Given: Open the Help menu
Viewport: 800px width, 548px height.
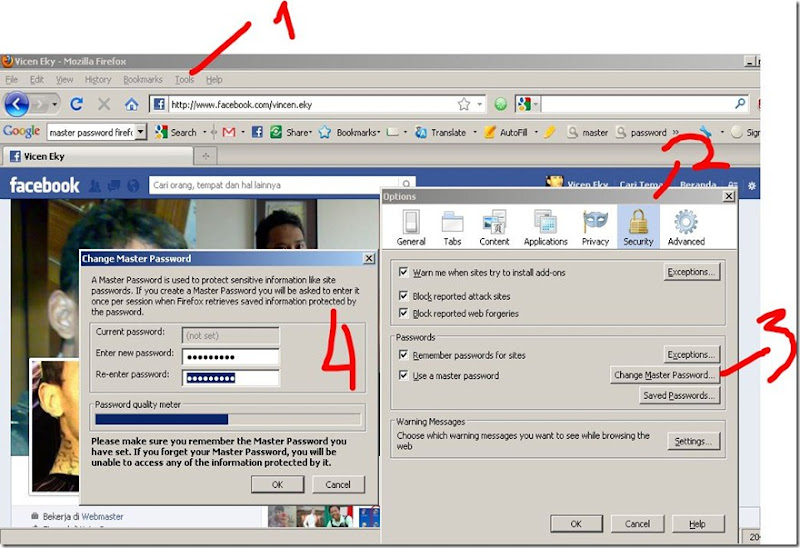Looking at the screenshot, I should coord(214,80).
